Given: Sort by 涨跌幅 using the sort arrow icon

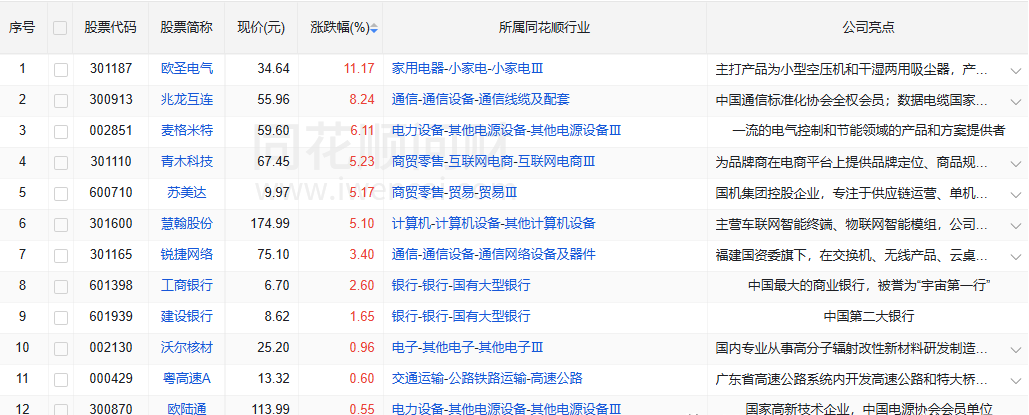Looking at the screenshot, I should [x=374, y=28].
